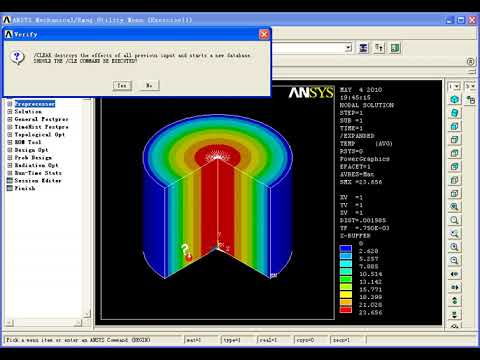
Task: Click the Reset Picking toolbar icon
Action: click(x=379, y=48)
